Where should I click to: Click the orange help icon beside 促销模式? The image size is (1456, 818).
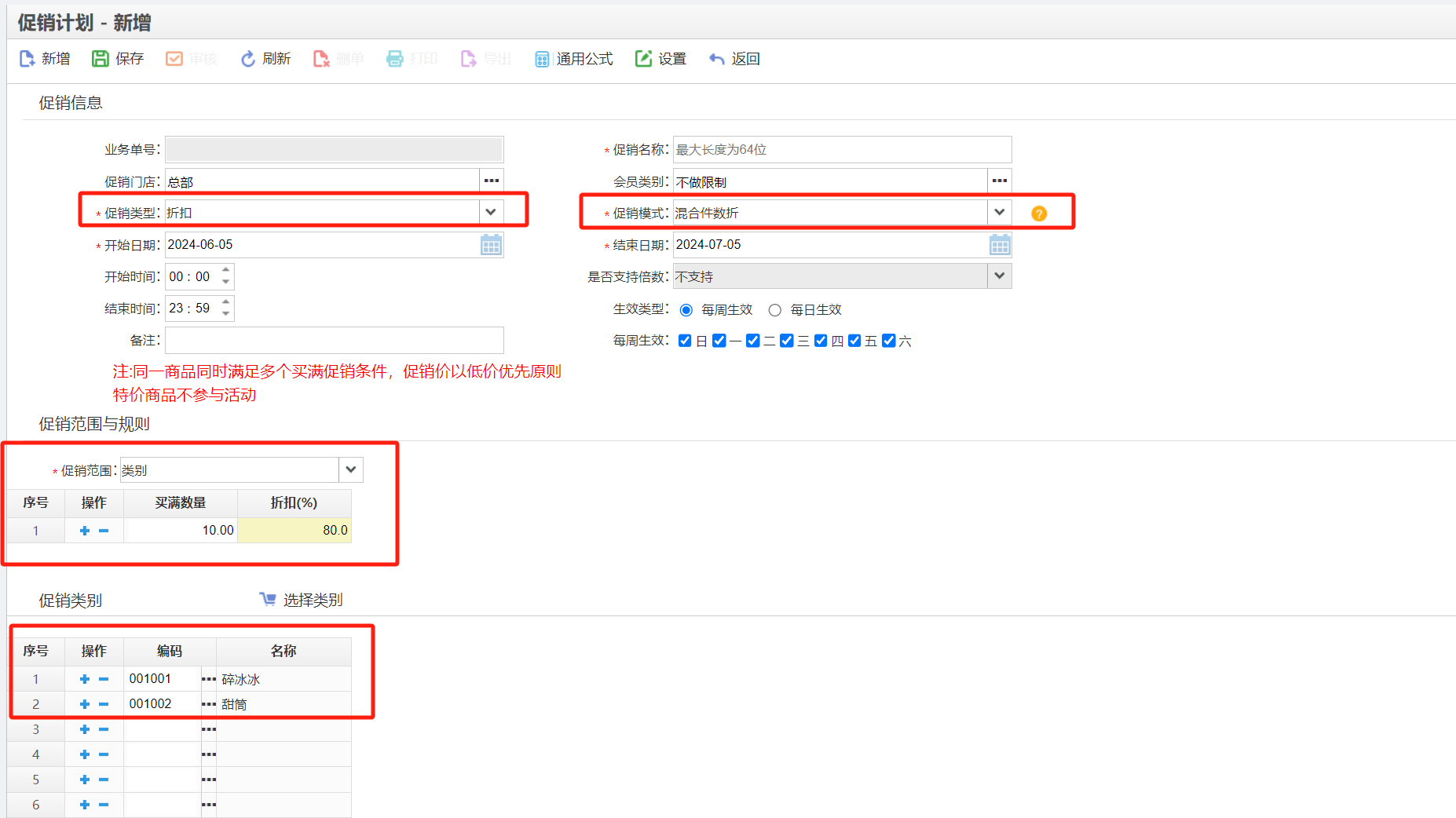point(1038,214)
